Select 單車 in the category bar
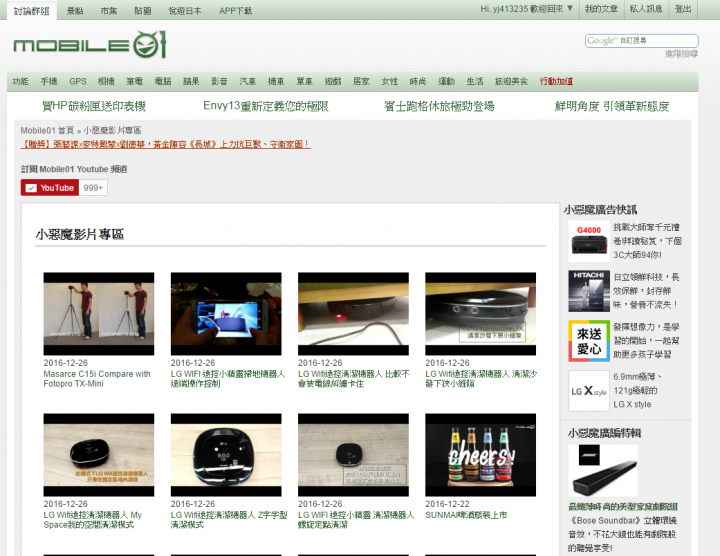The height and width of the screenshot is (556, 720). 304,81
